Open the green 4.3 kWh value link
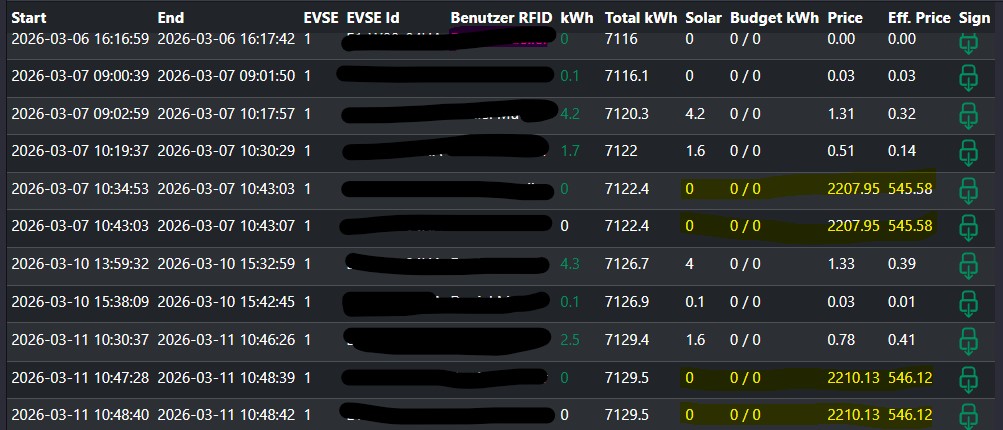The image size is (1003, 430). click(570, 265)
